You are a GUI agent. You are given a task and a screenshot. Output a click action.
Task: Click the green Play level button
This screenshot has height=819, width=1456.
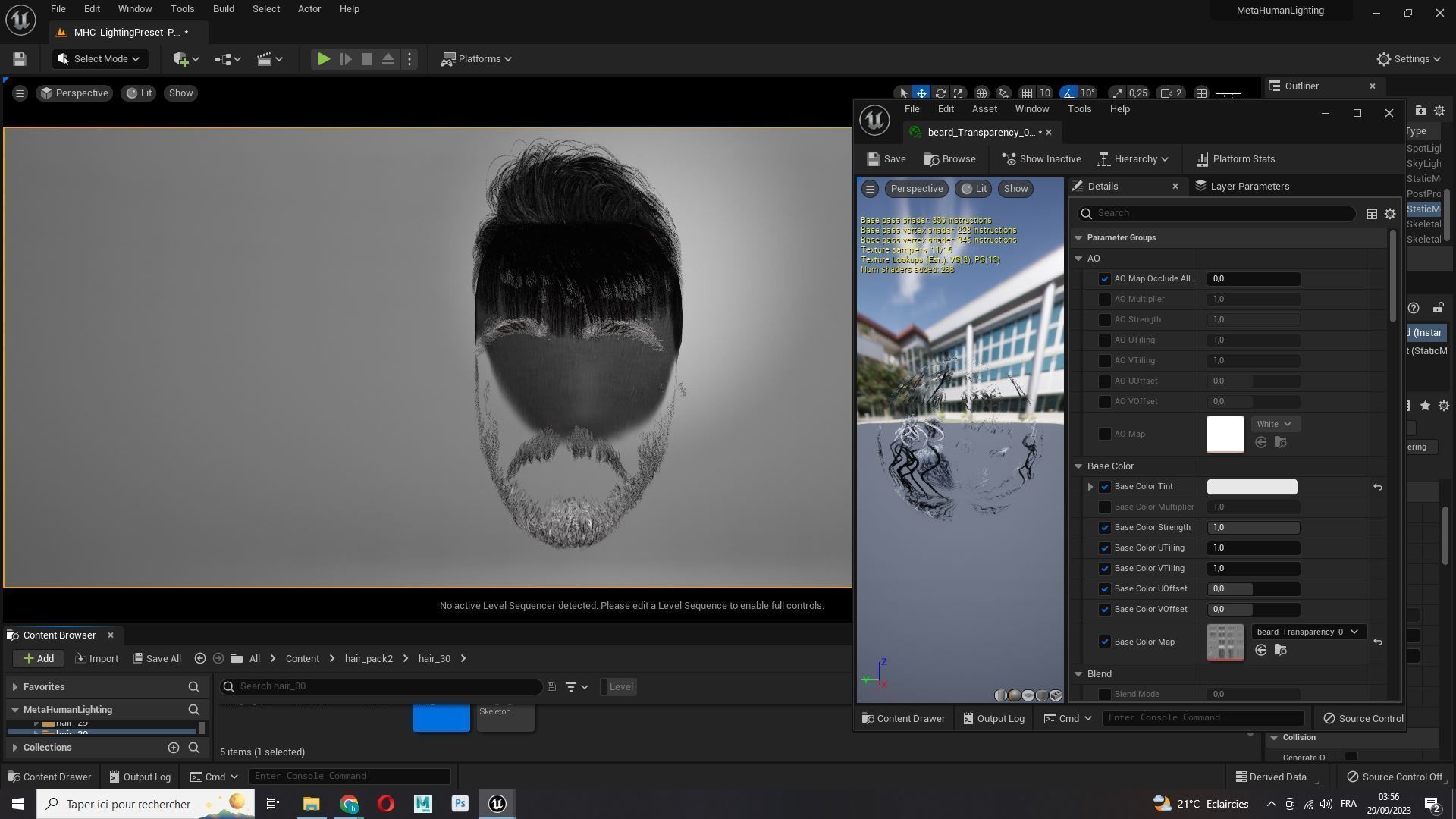323,59
